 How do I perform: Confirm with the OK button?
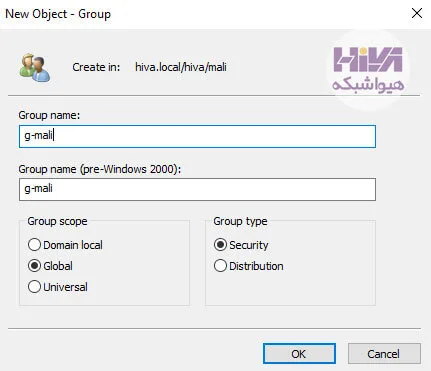[x=299, y=354]
